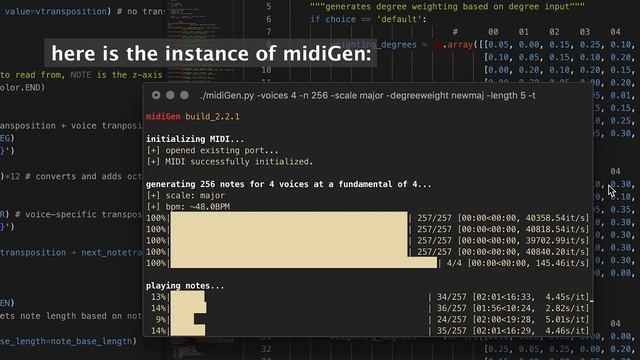
Task: Click 'ets note length based on not' comment
Action: pos(71,316)
